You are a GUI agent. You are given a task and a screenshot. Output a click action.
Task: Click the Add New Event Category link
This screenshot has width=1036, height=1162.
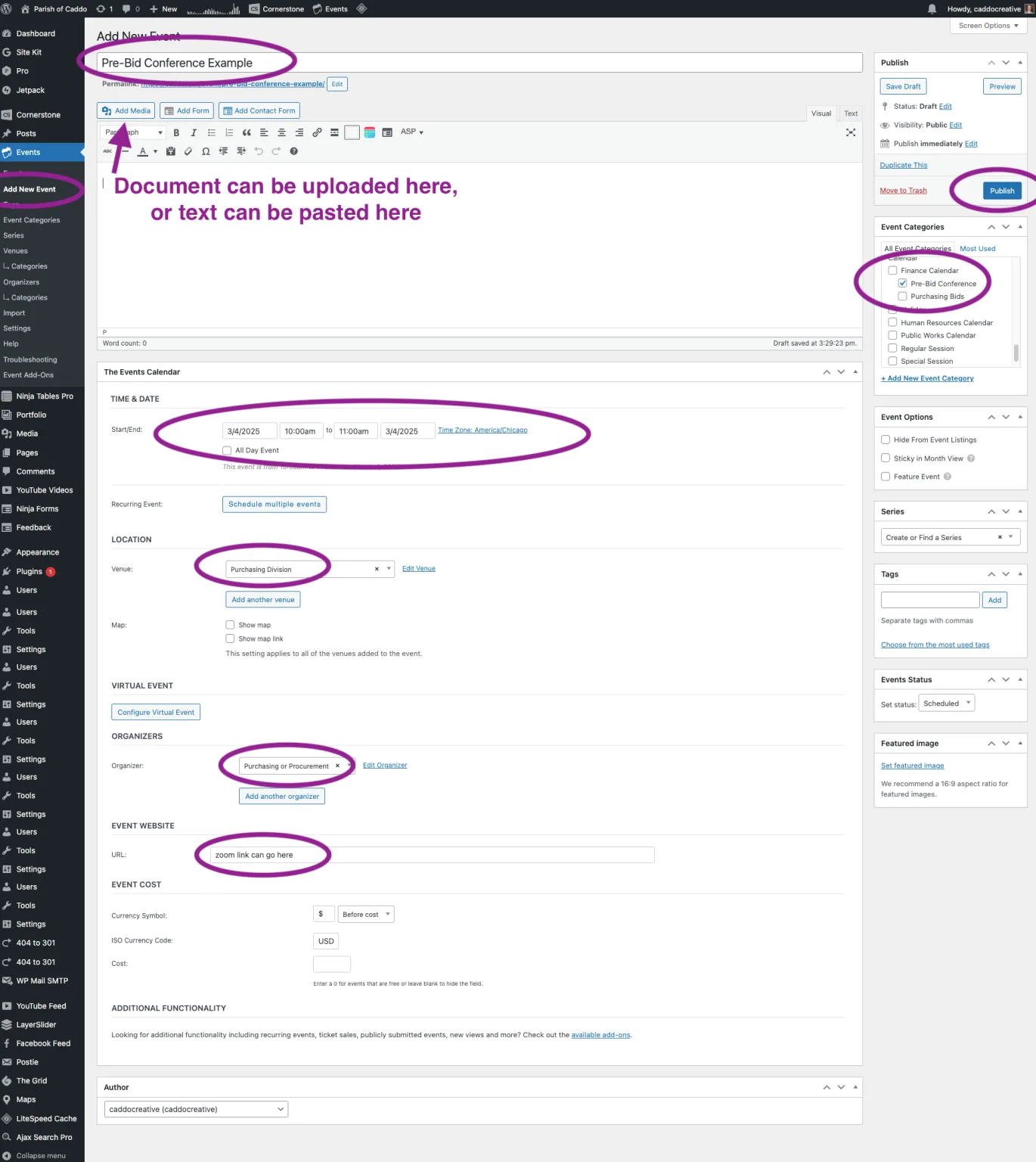927,378
